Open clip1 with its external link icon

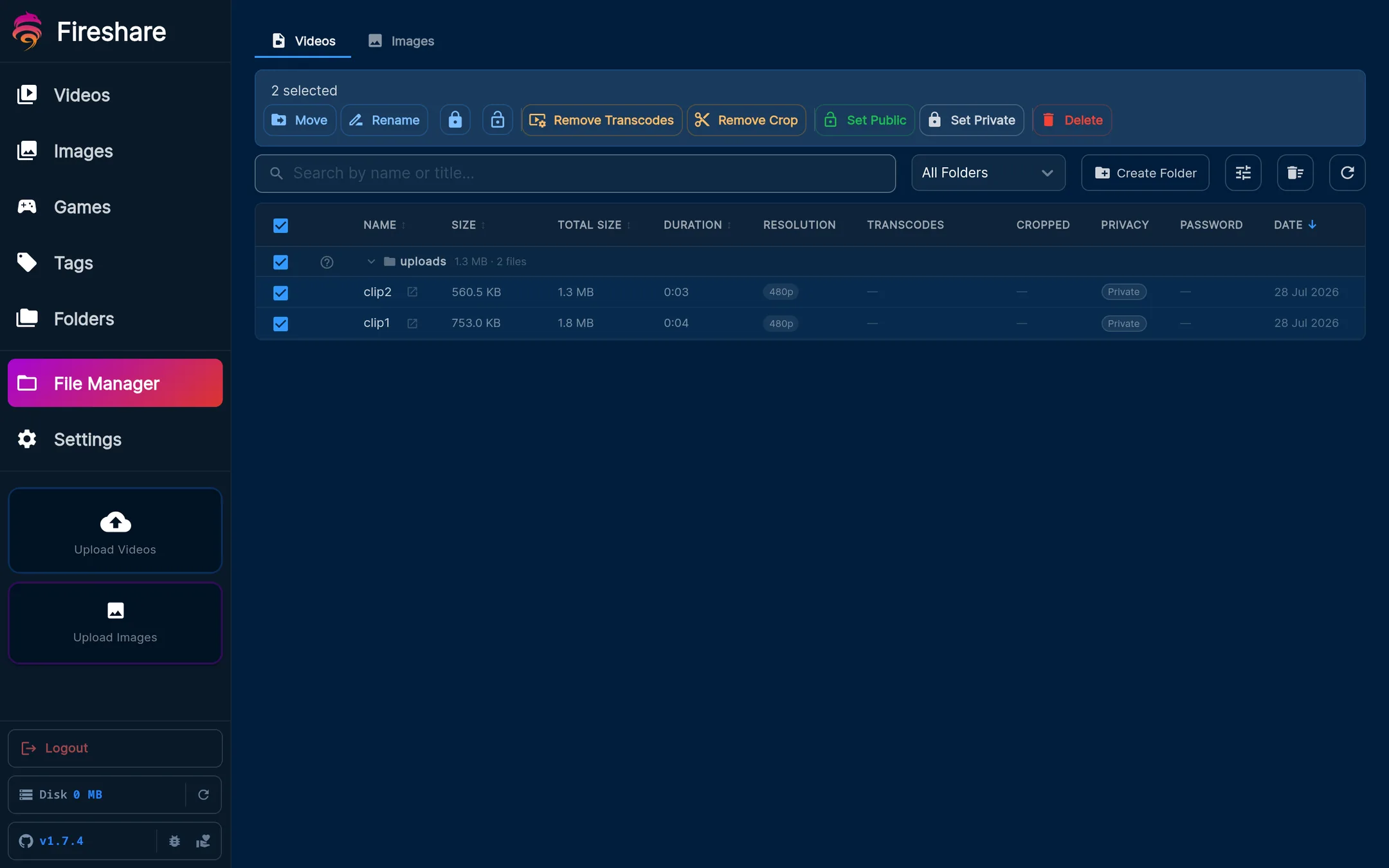pos(412,323)
